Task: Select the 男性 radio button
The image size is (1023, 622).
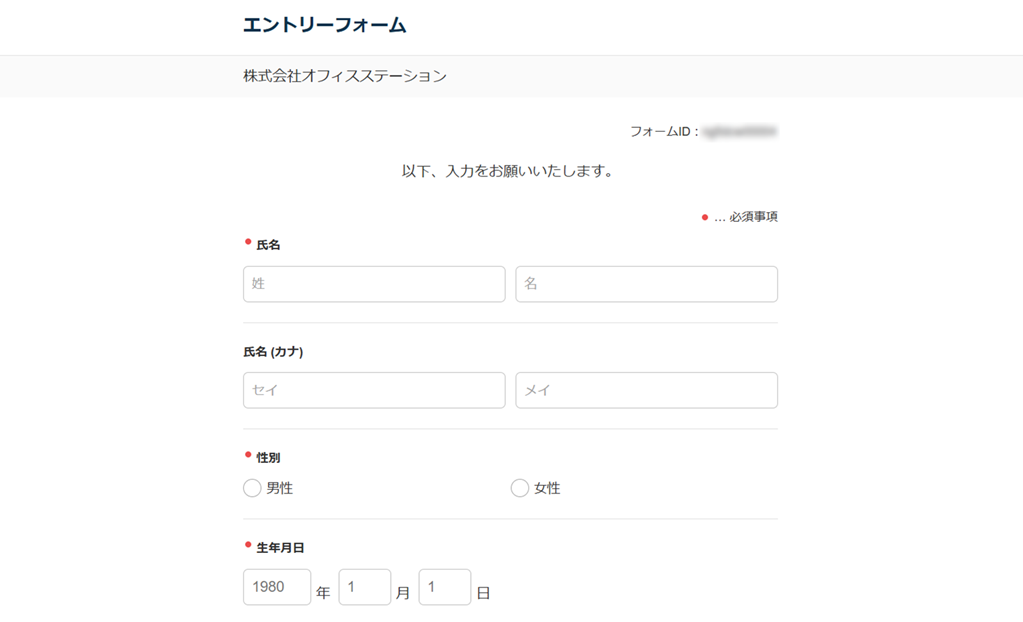Action: [x=252, y=489]
